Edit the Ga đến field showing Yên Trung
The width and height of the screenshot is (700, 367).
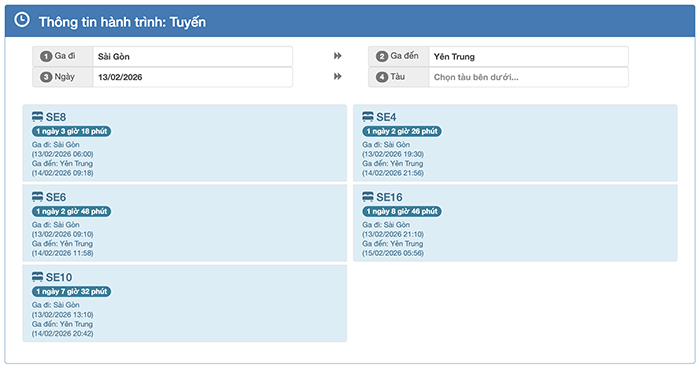pyautogui.click(x=528, y=57)
